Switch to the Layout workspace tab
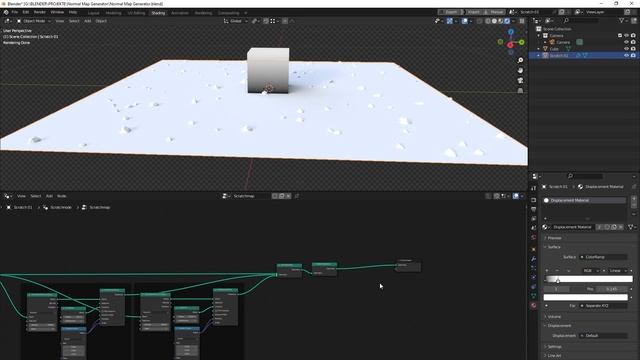The width and height of the screenshot is (640, 360). point(93,13)
